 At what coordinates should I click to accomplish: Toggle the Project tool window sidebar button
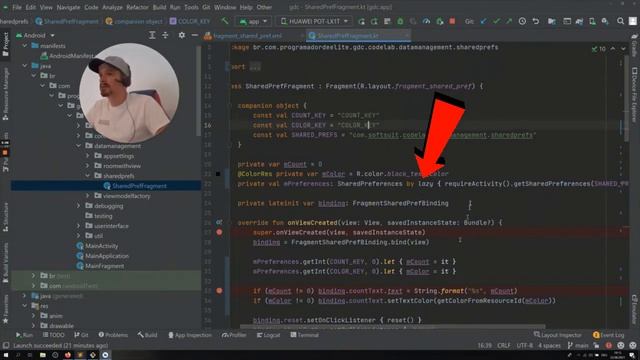[5, 45]
